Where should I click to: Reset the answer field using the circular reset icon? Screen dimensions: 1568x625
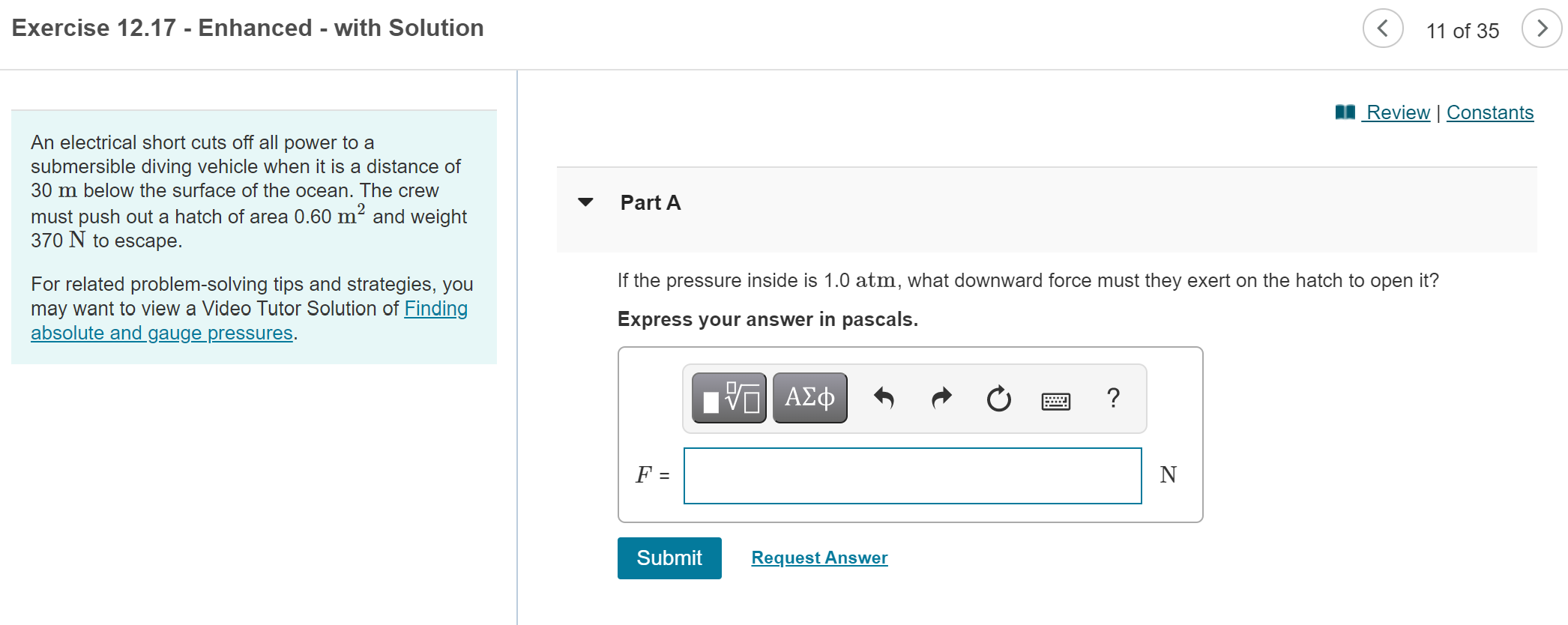pyautogui.click(x=998, y=398)
